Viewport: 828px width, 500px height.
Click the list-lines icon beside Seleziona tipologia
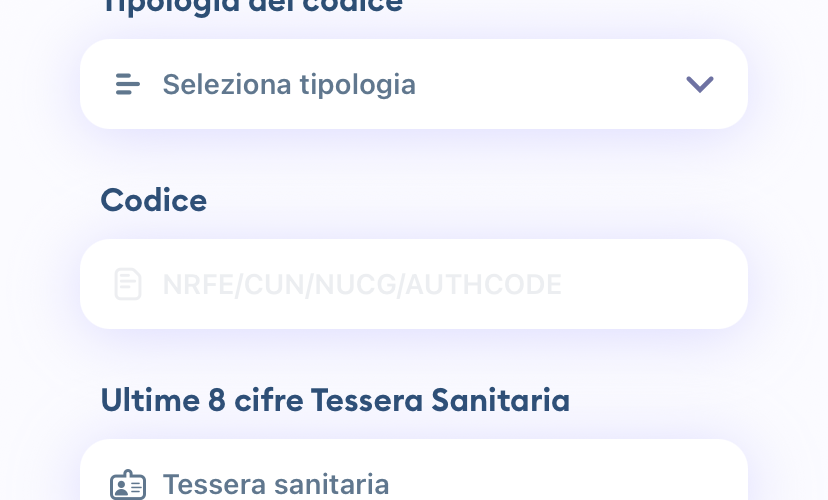pyautogui.click(x=128, y=84)
